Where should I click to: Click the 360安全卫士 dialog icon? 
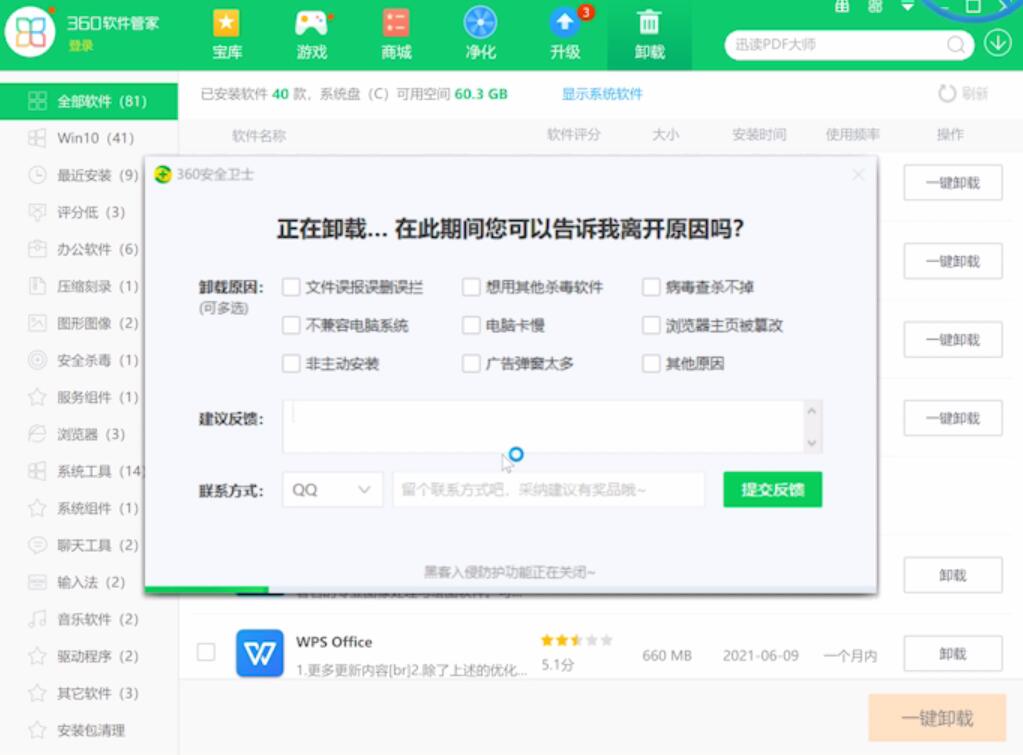click(162, 174)
